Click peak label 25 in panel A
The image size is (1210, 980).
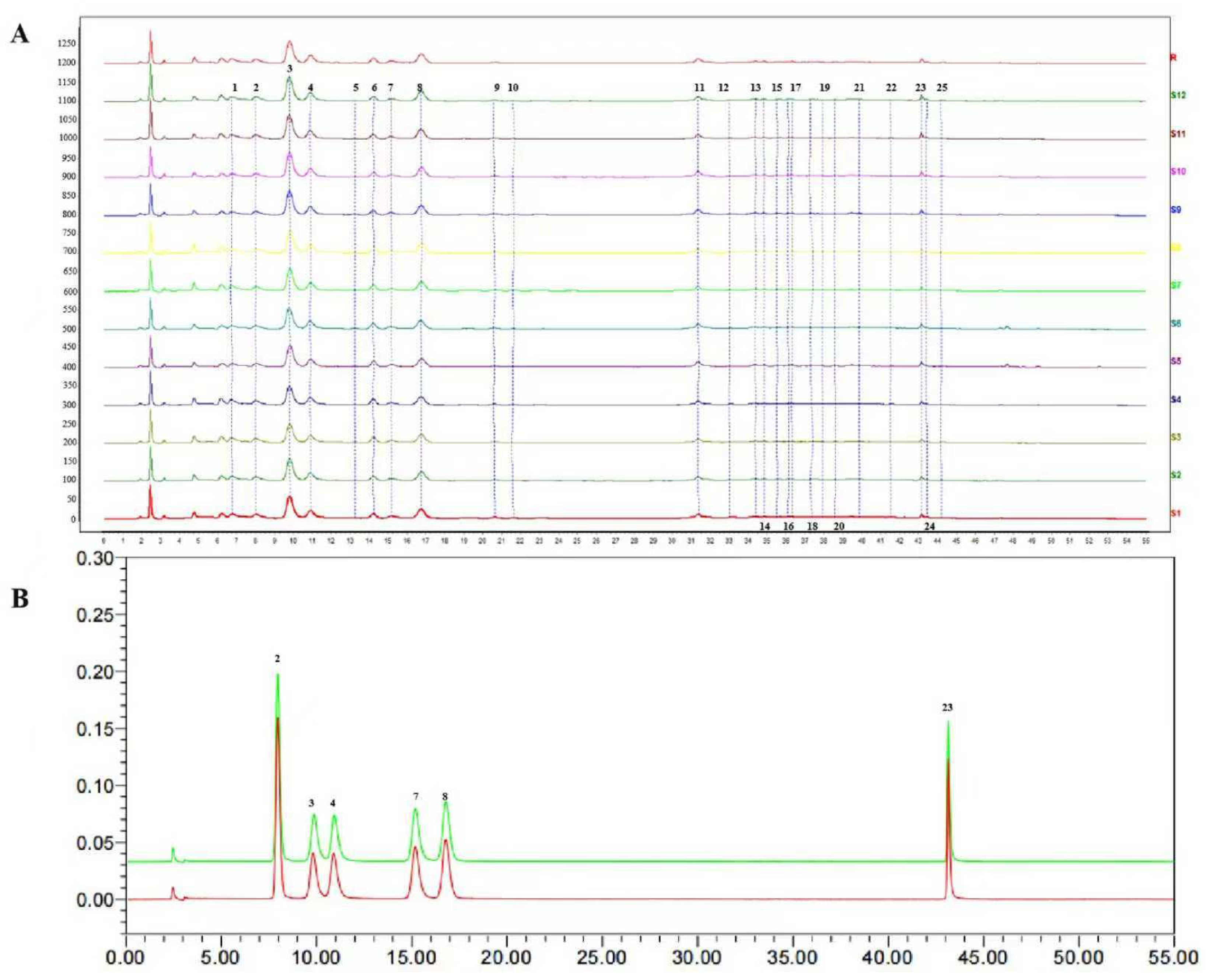click(x=942, y=87)
